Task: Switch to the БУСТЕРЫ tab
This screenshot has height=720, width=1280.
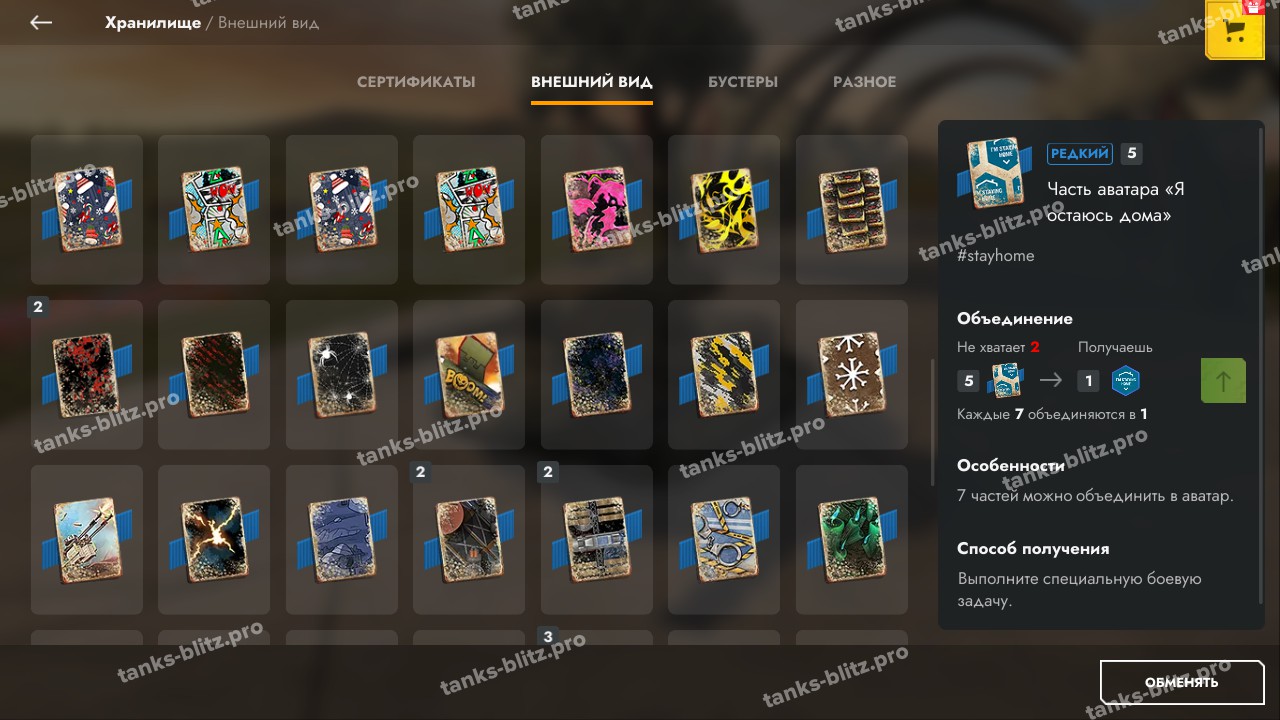Action: tap(743, 82)
